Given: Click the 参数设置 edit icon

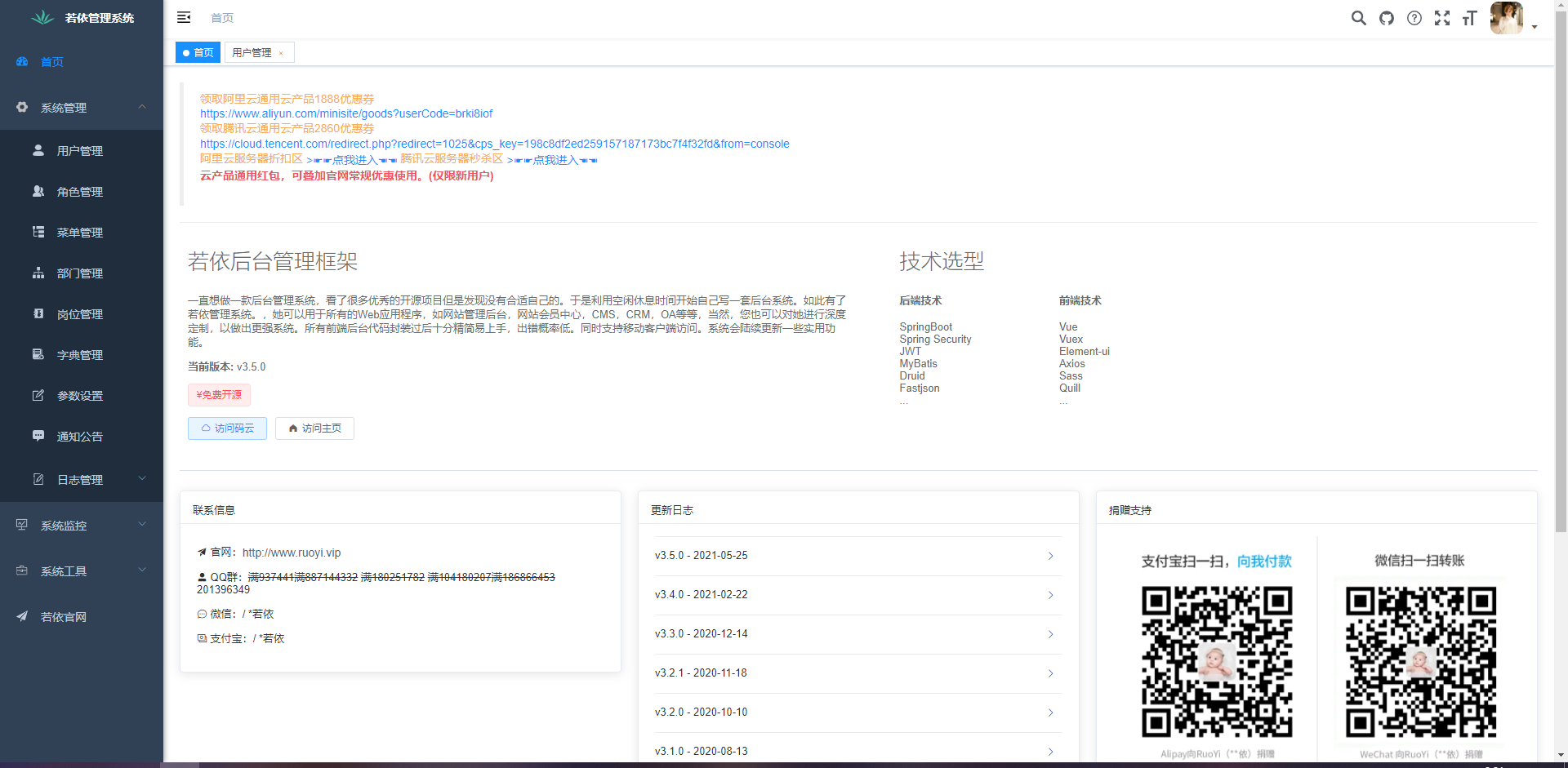Looking at the screenshot, I should pyautogui.click(x=38, y=395).
